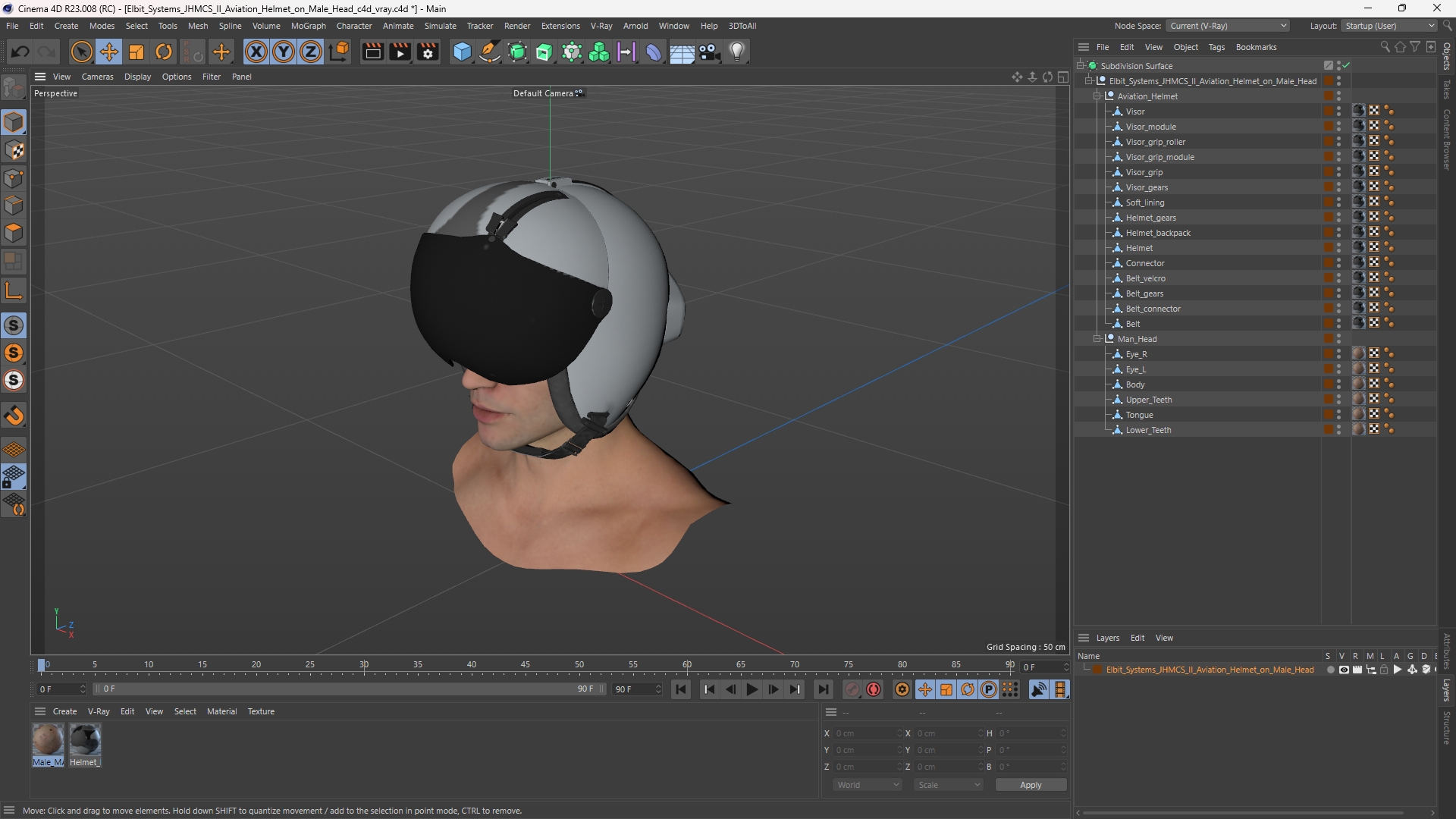Open the Object Manager Tags menu
1456x819 pixels.
point(1216,47)
